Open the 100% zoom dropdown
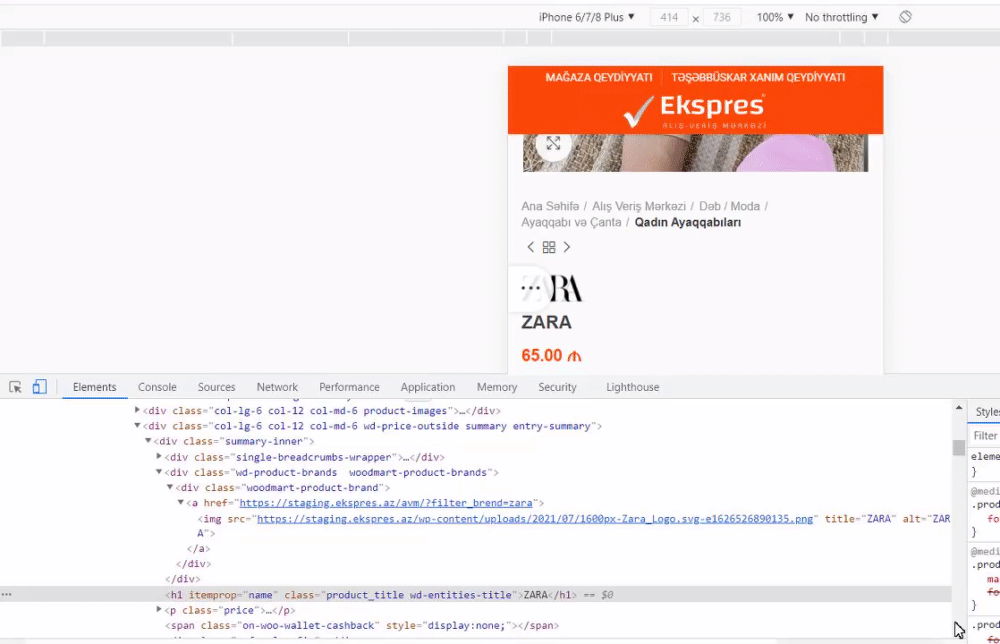 pyautogui.click(x=775, y=17)
